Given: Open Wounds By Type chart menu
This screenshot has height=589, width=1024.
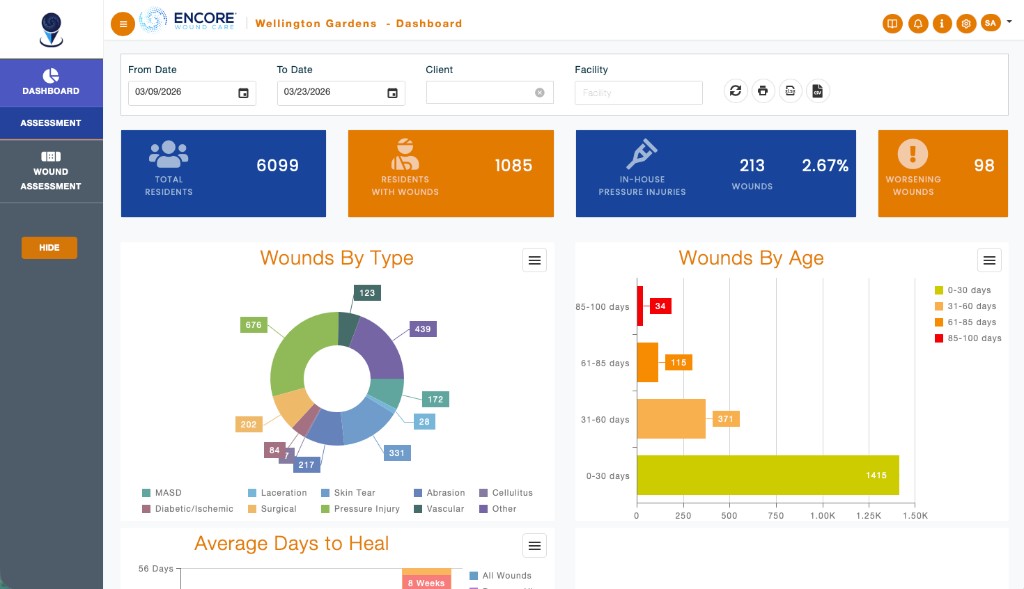Looking at the screenshot, I should pos(534,260).
